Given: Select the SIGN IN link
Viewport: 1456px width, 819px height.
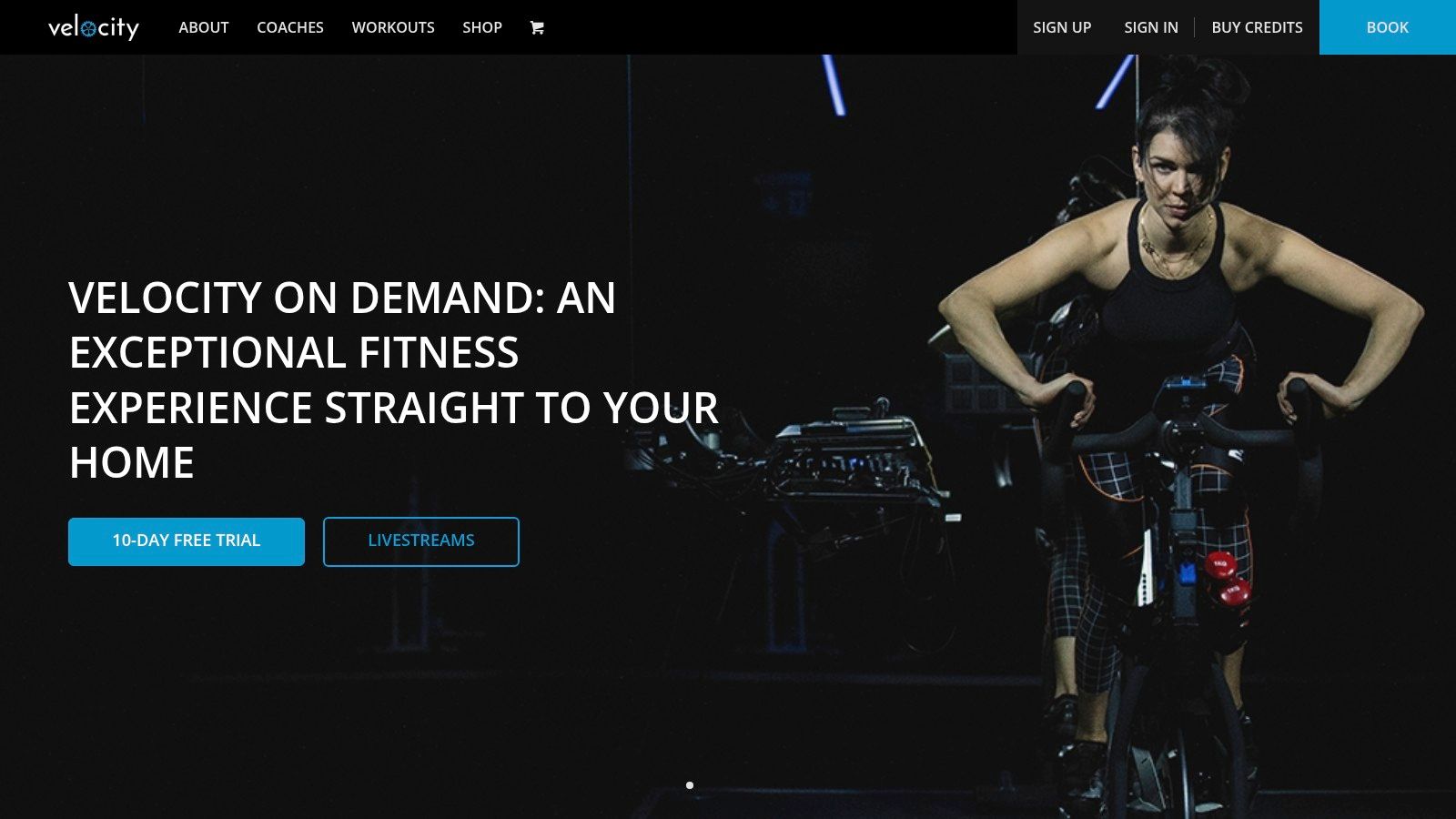Looking at the screenshot, I should click(1151, 27).
